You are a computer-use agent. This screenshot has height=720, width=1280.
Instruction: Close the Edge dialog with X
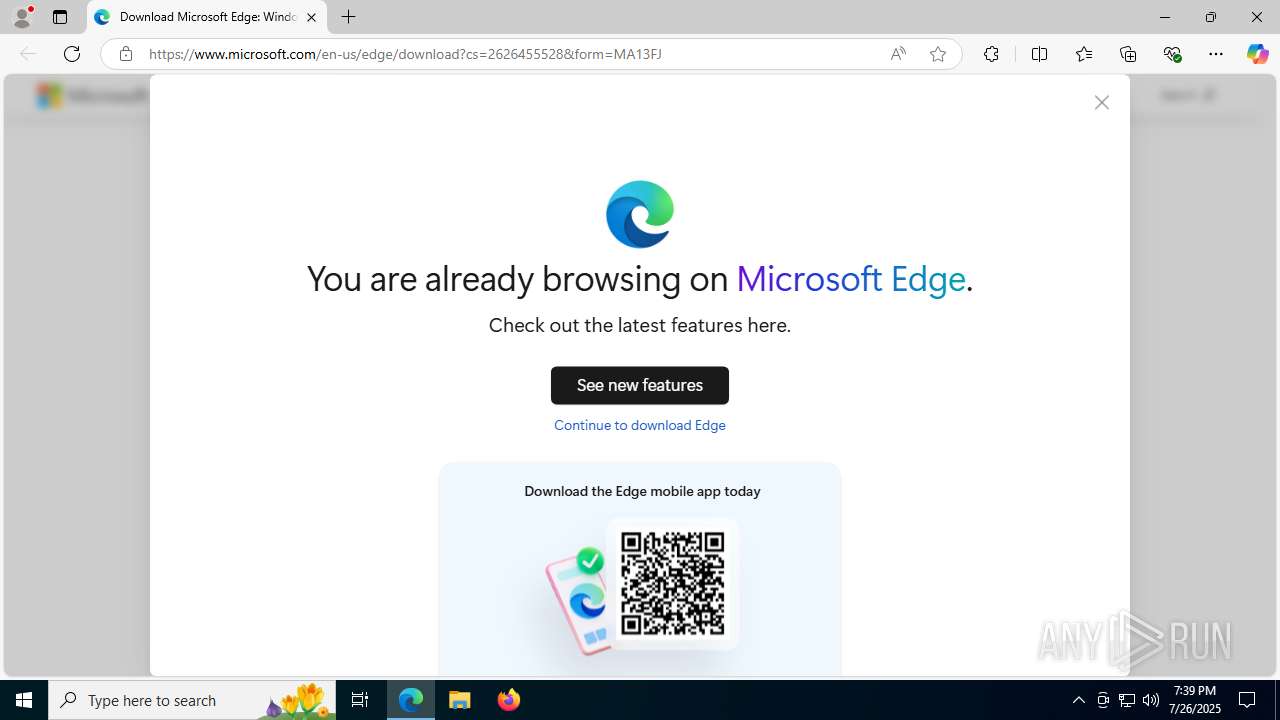[x=1101, y=103]
